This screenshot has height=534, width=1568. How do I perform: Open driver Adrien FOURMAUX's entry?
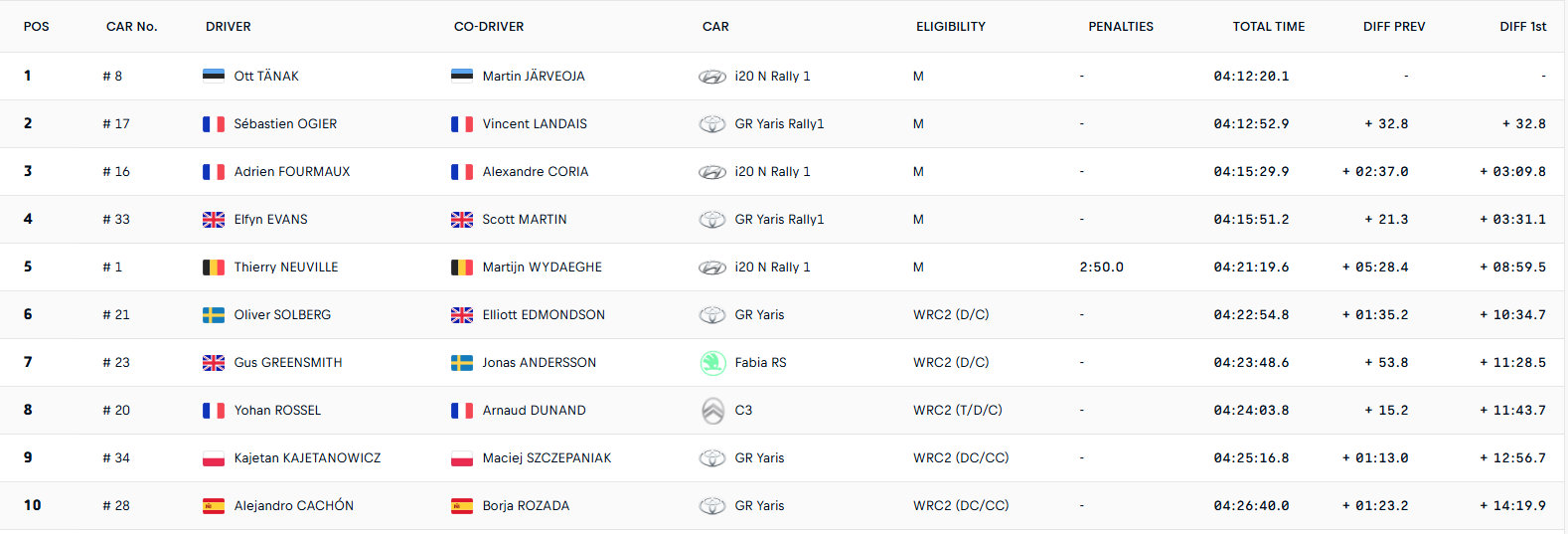[292, 171]
